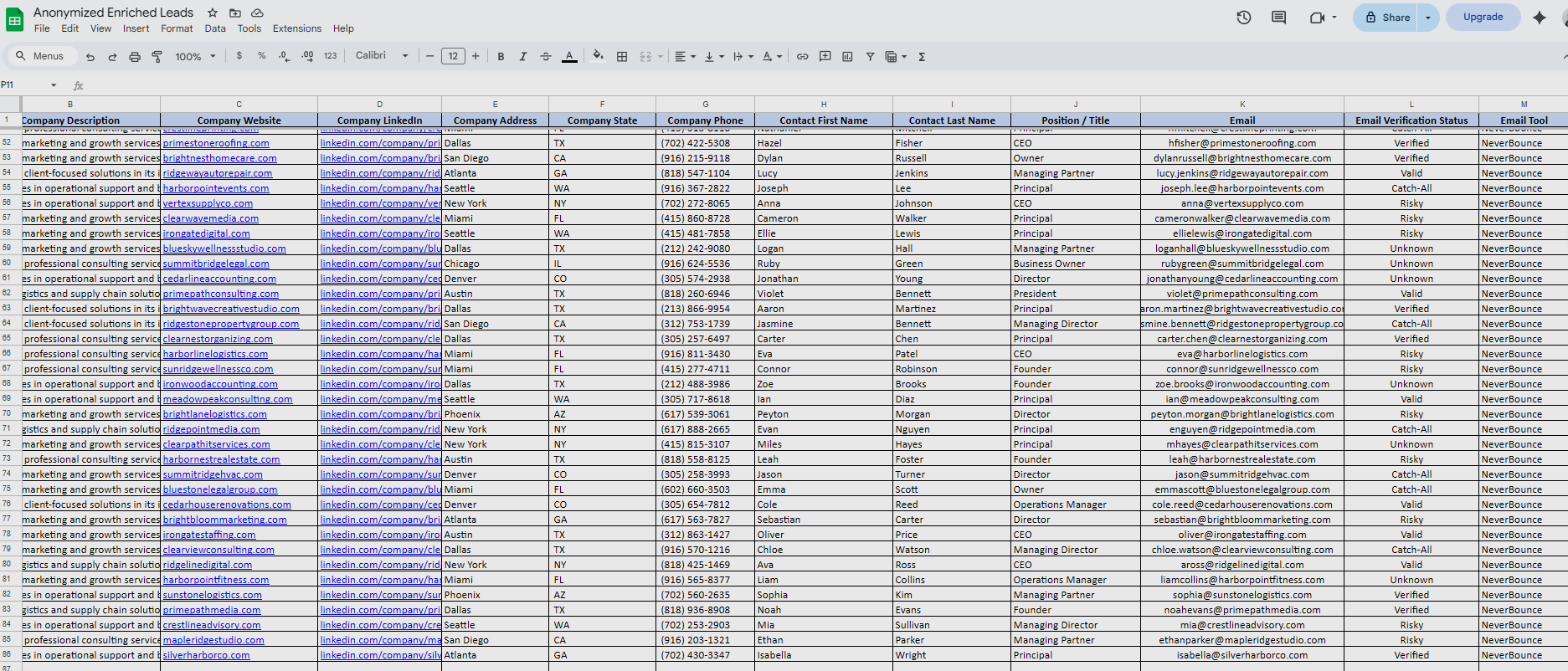Expand the Meet call options arrow

[1334, 17]
